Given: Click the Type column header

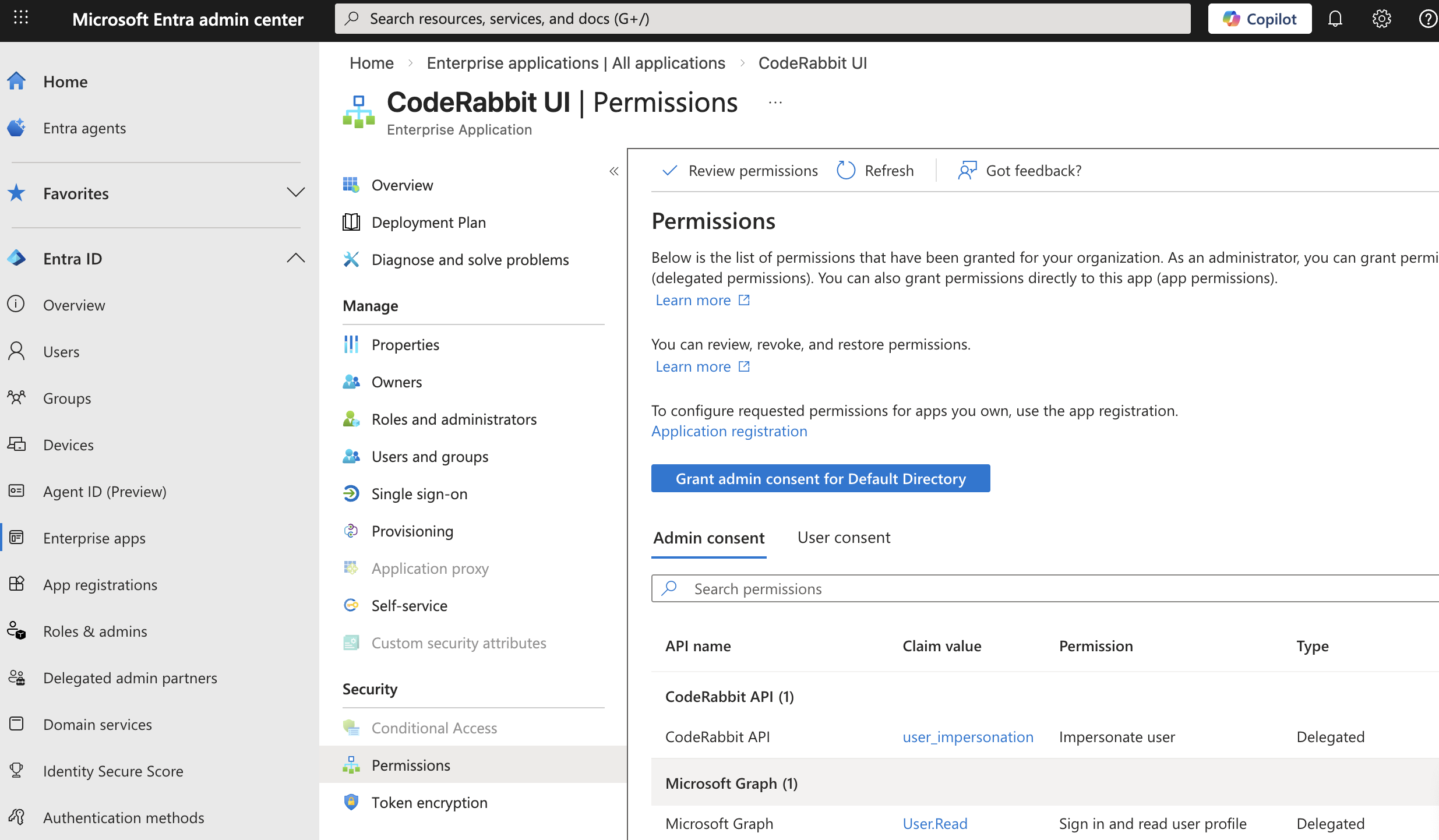Looking at the screenshot, I should click(1313, 646).
